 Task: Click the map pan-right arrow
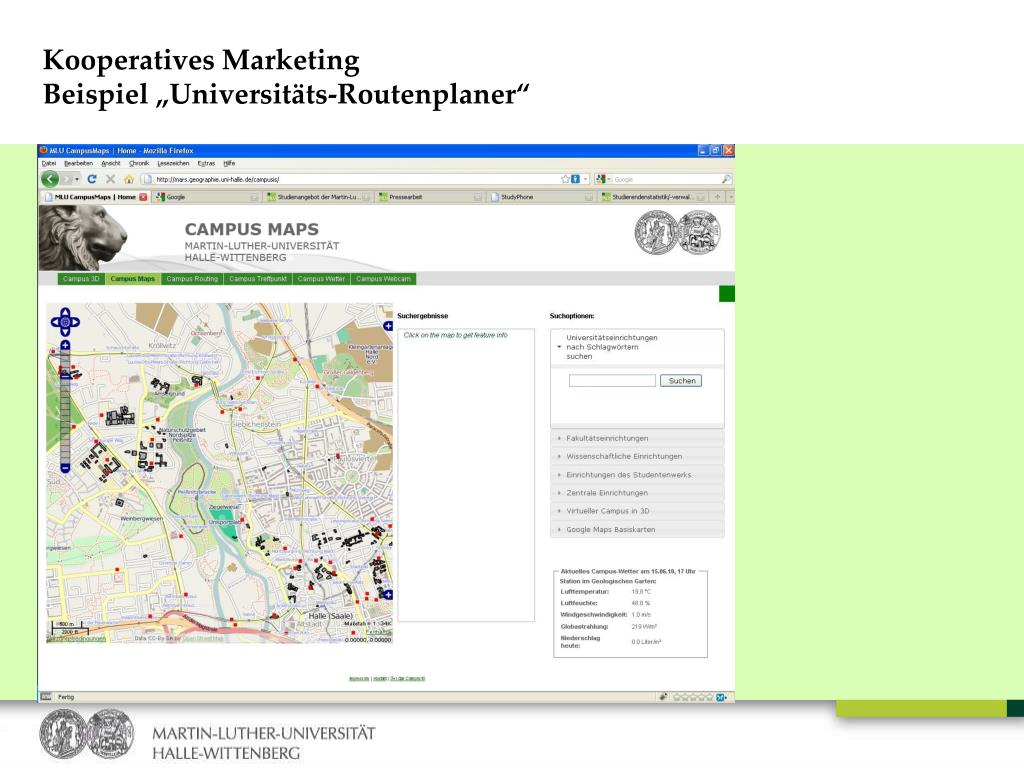point(75,322)
